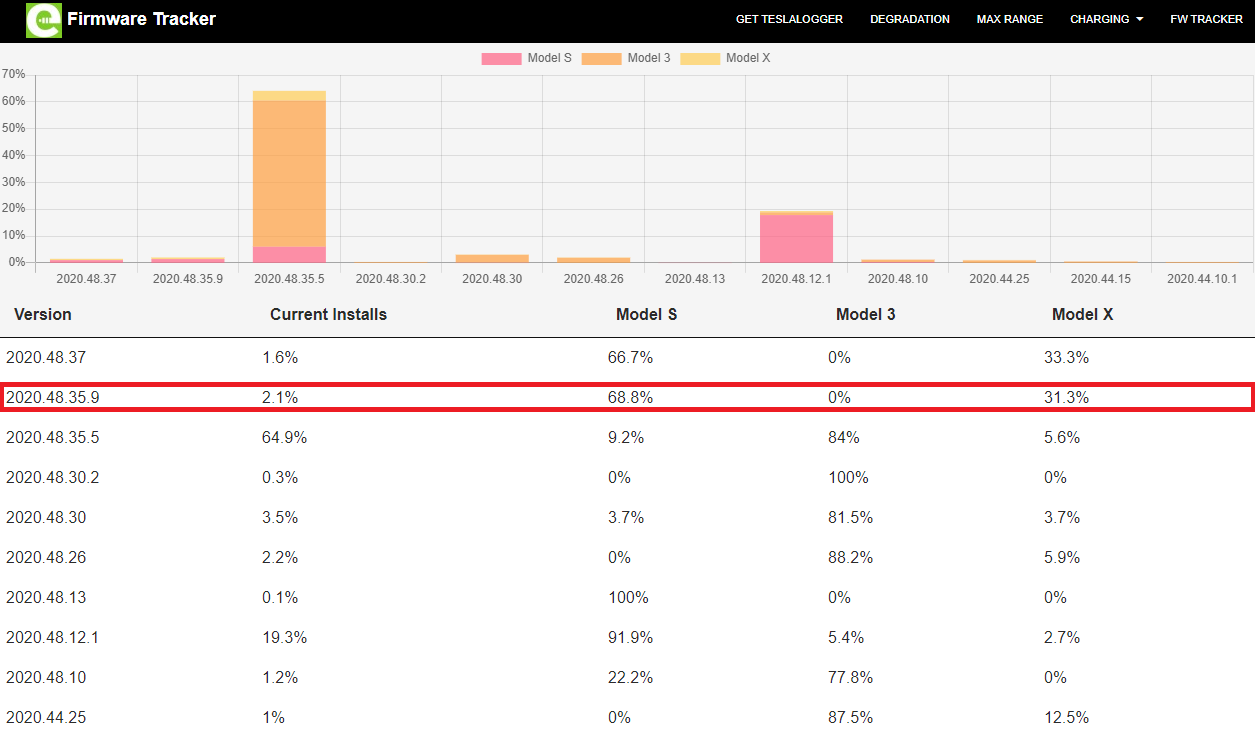Select version 2020.44.25 in the table
1255x737 pixels.
click(x=46, y=717)
